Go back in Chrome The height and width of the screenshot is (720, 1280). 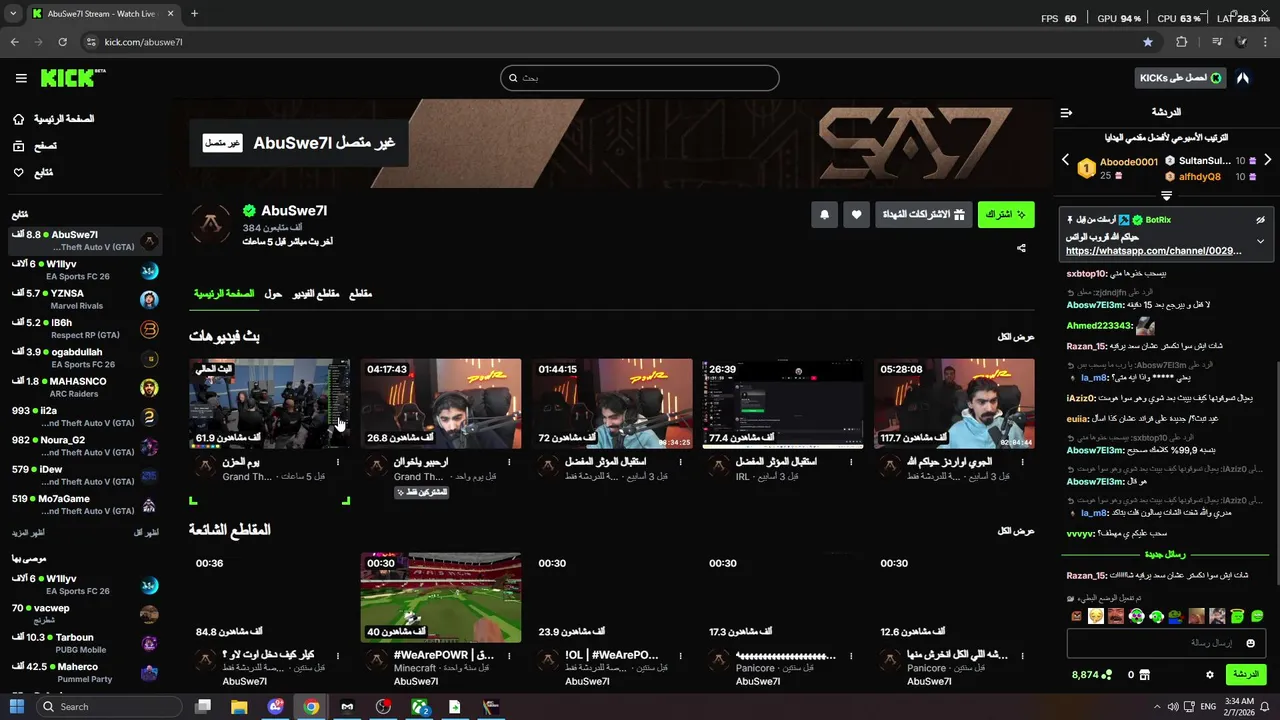point(14,42)
